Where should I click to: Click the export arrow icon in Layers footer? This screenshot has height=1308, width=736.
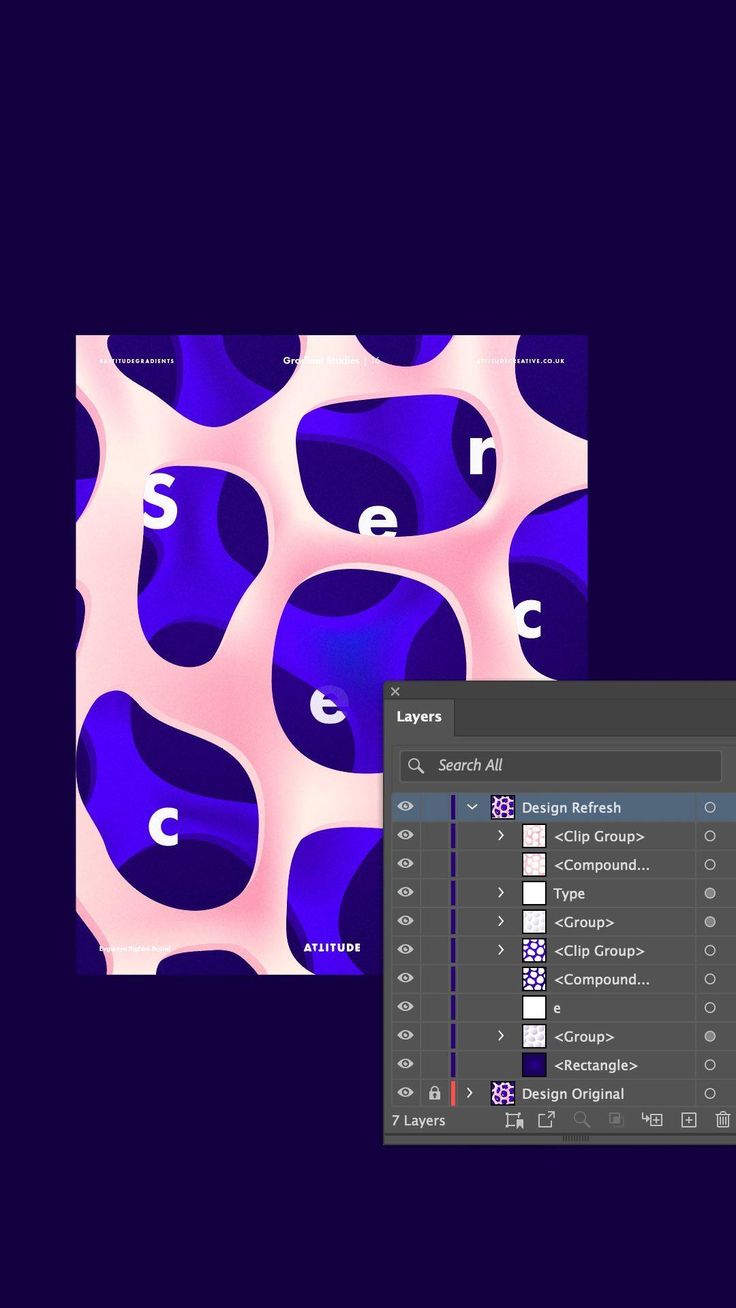tap(546, 1120)
